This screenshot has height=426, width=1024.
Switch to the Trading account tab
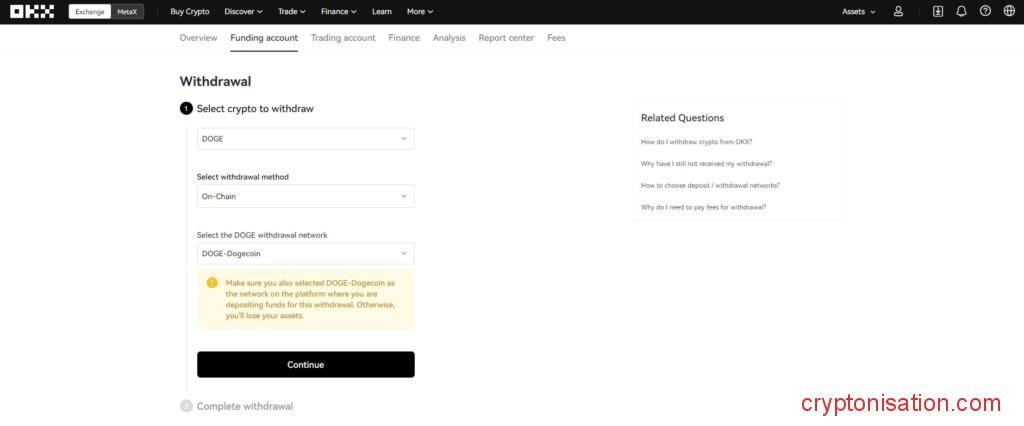click(343, 38)
